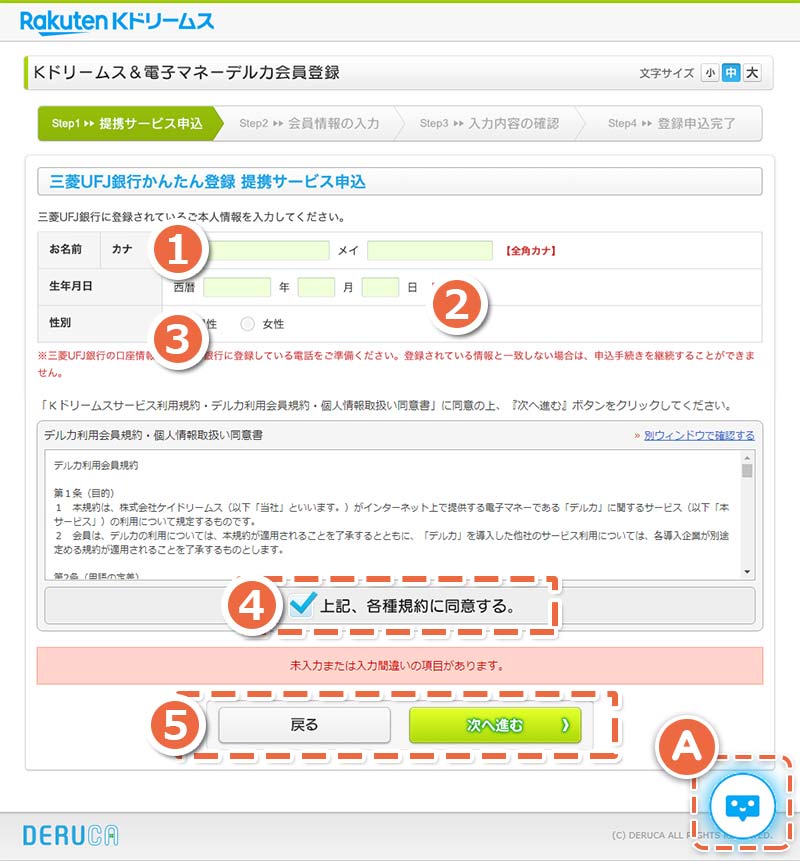Click the 次へ進む button
800x861 pixels.
(x=495, y=725)
